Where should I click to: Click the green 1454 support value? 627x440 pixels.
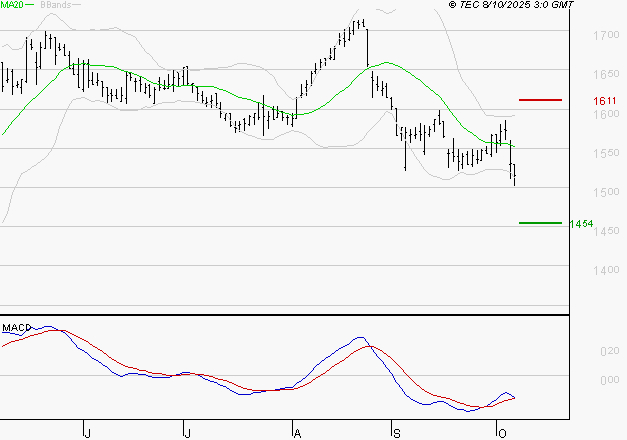pyautogui.click(x=581, y=224)
